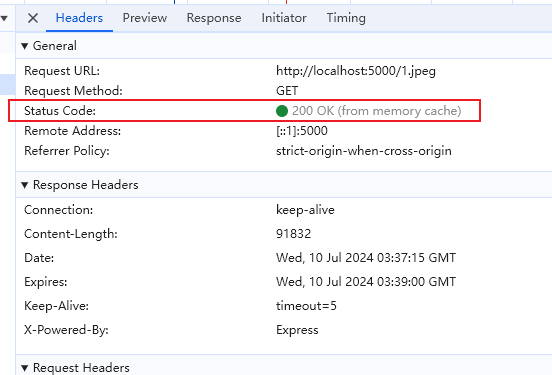Select the timeout=5 value
552x375 pixels.
306,306
